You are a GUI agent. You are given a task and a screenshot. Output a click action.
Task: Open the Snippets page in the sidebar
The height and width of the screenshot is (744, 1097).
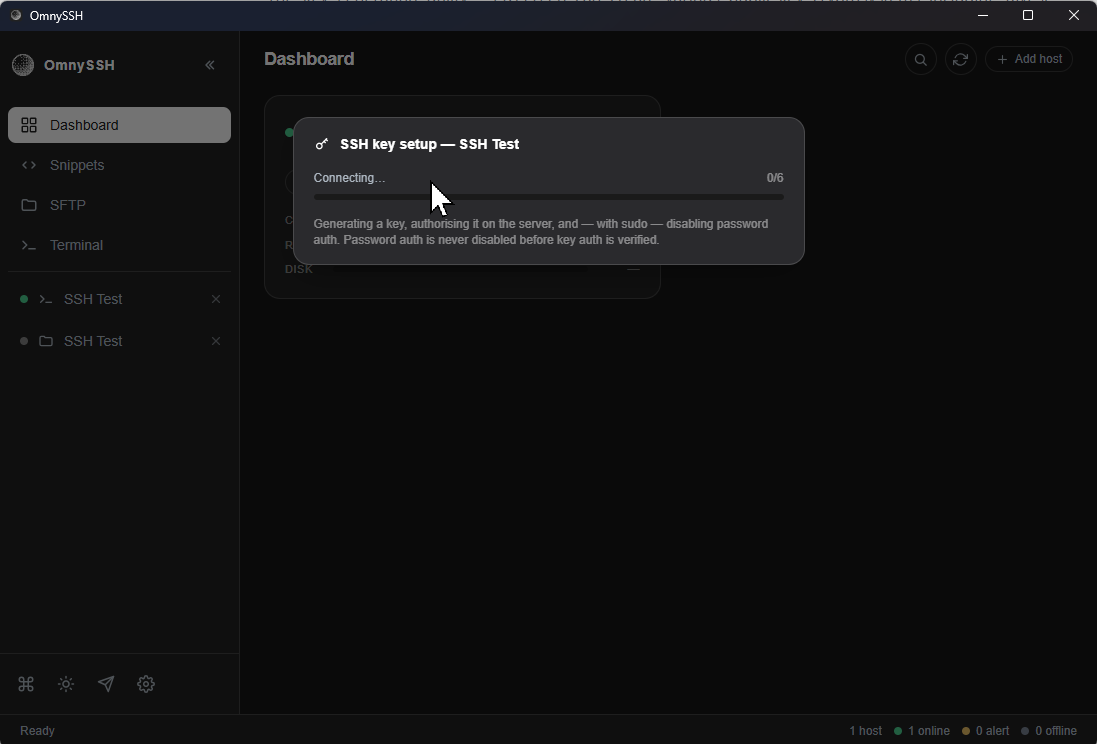click(x=119, y=165)
